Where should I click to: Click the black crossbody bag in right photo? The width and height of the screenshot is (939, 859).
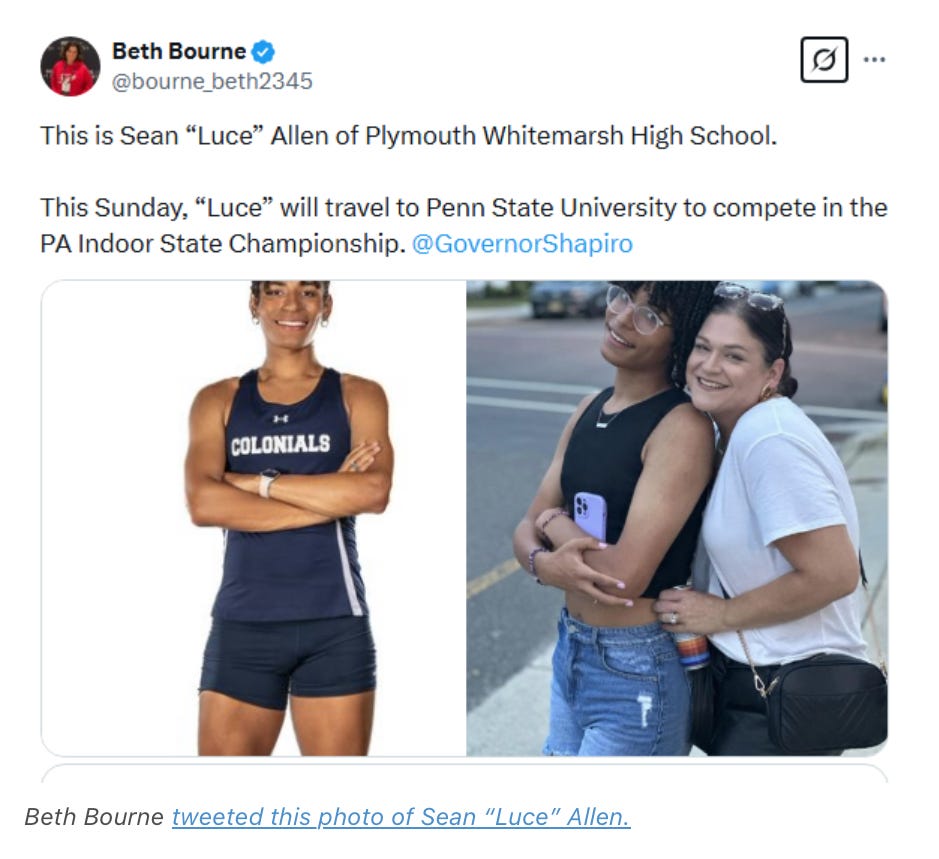[x=825, y=701]
